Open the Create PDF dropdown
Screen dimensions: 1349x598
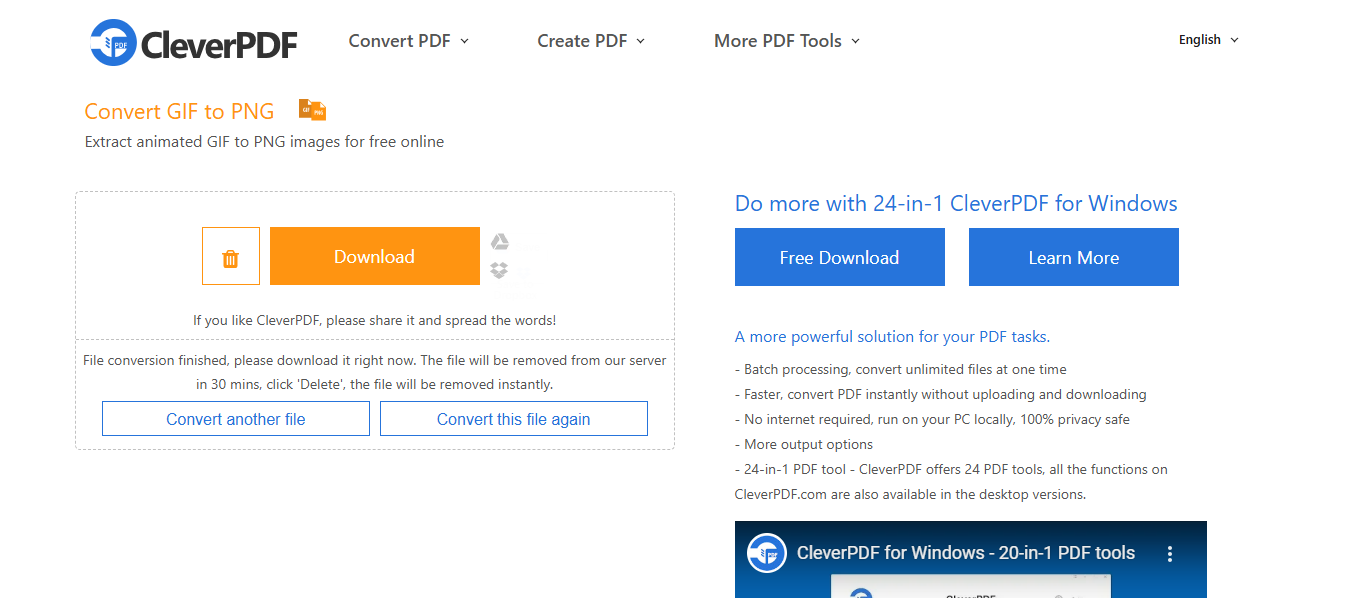click(x=591, y=41)
